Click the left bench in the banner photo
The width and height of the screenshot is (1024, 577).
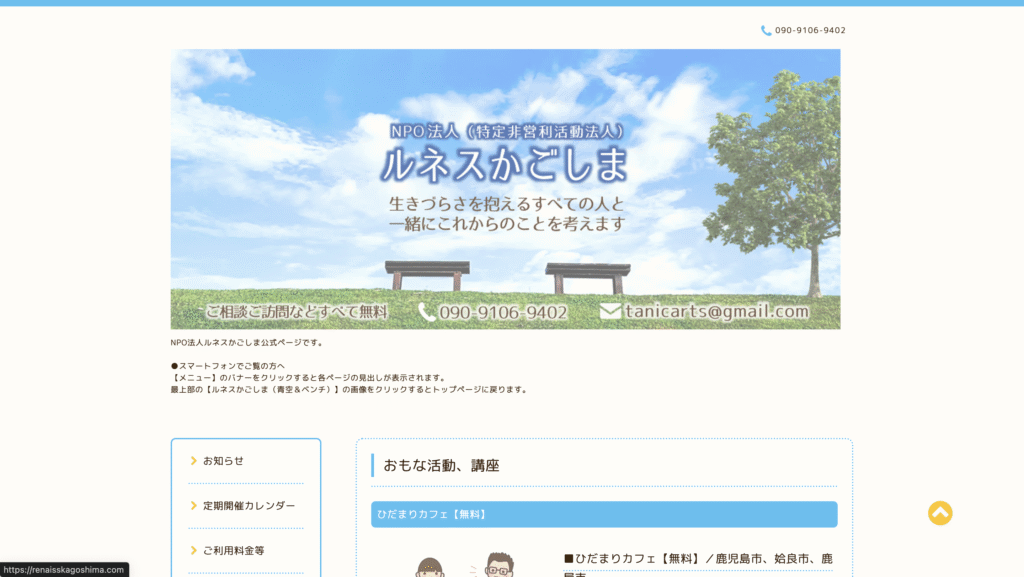(x=427, y=273)
